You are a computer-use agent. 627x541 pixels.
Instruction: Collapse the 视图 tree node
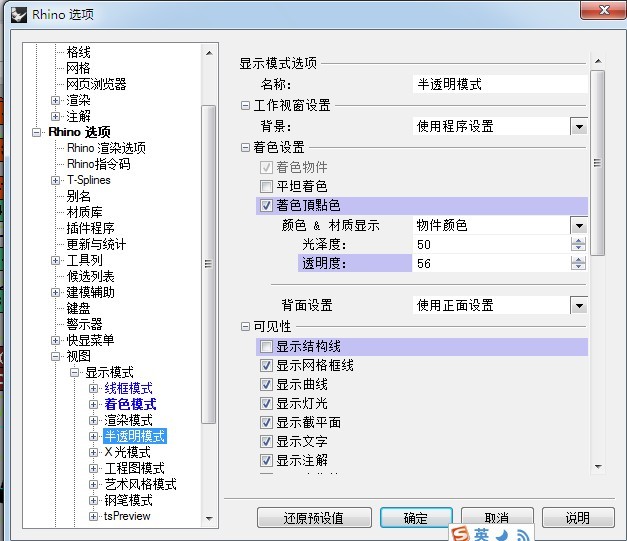(56, 356)
